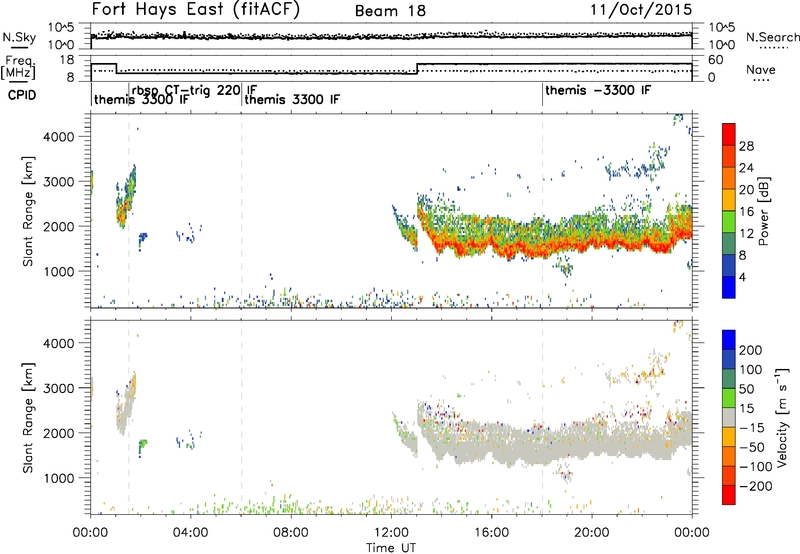Click the dark blue top swatch of the Velocity colorbar
Screen dimensions: 800x554
729,340
